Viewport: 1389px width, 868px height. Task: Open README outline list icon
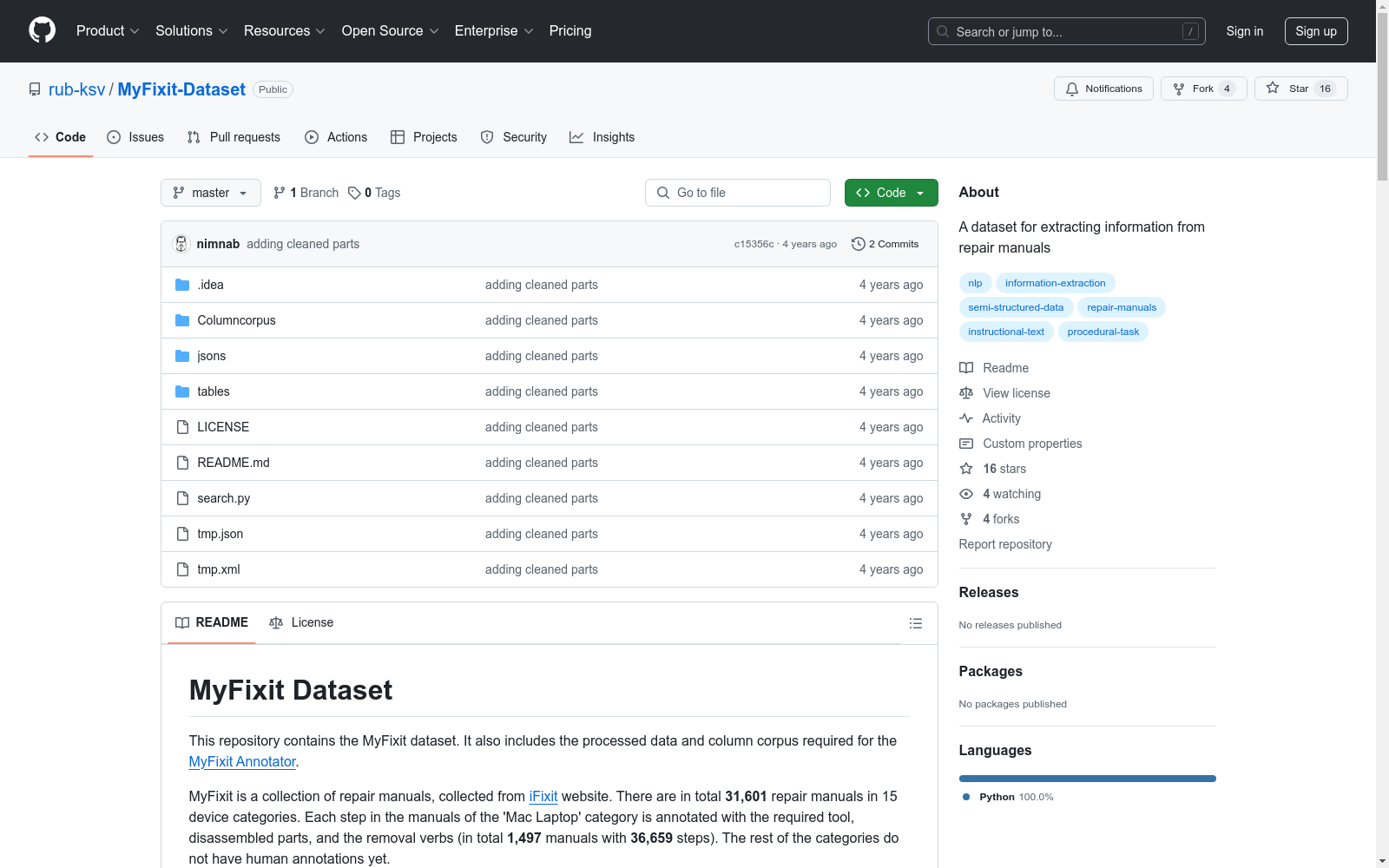pyautogui.click(x=916, y=623)
